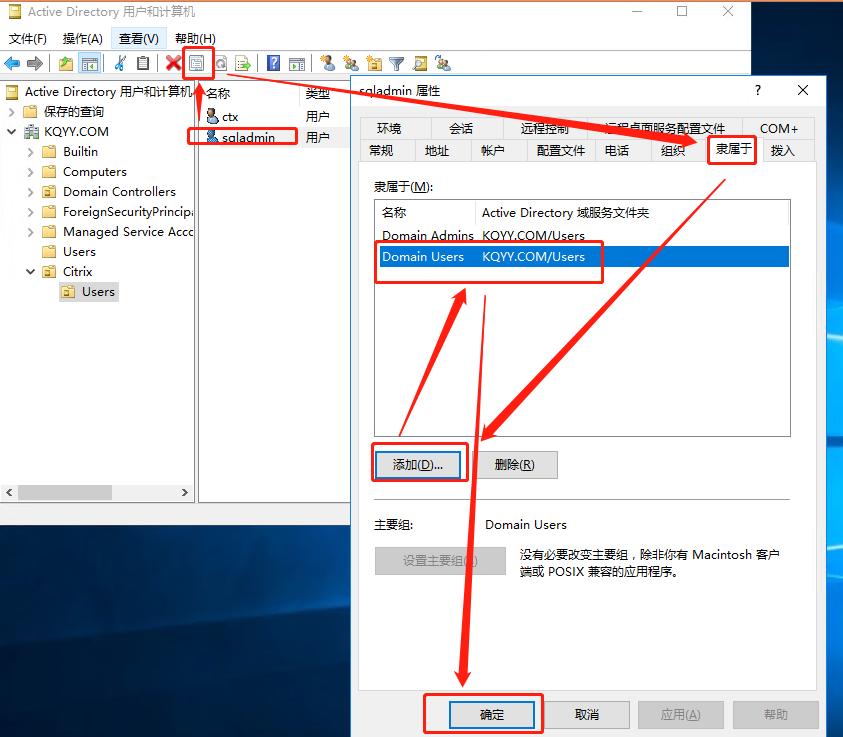Collapse the Citrix tree node
Image resolution: width=843 pixels, height=737 pixels.
31,272
